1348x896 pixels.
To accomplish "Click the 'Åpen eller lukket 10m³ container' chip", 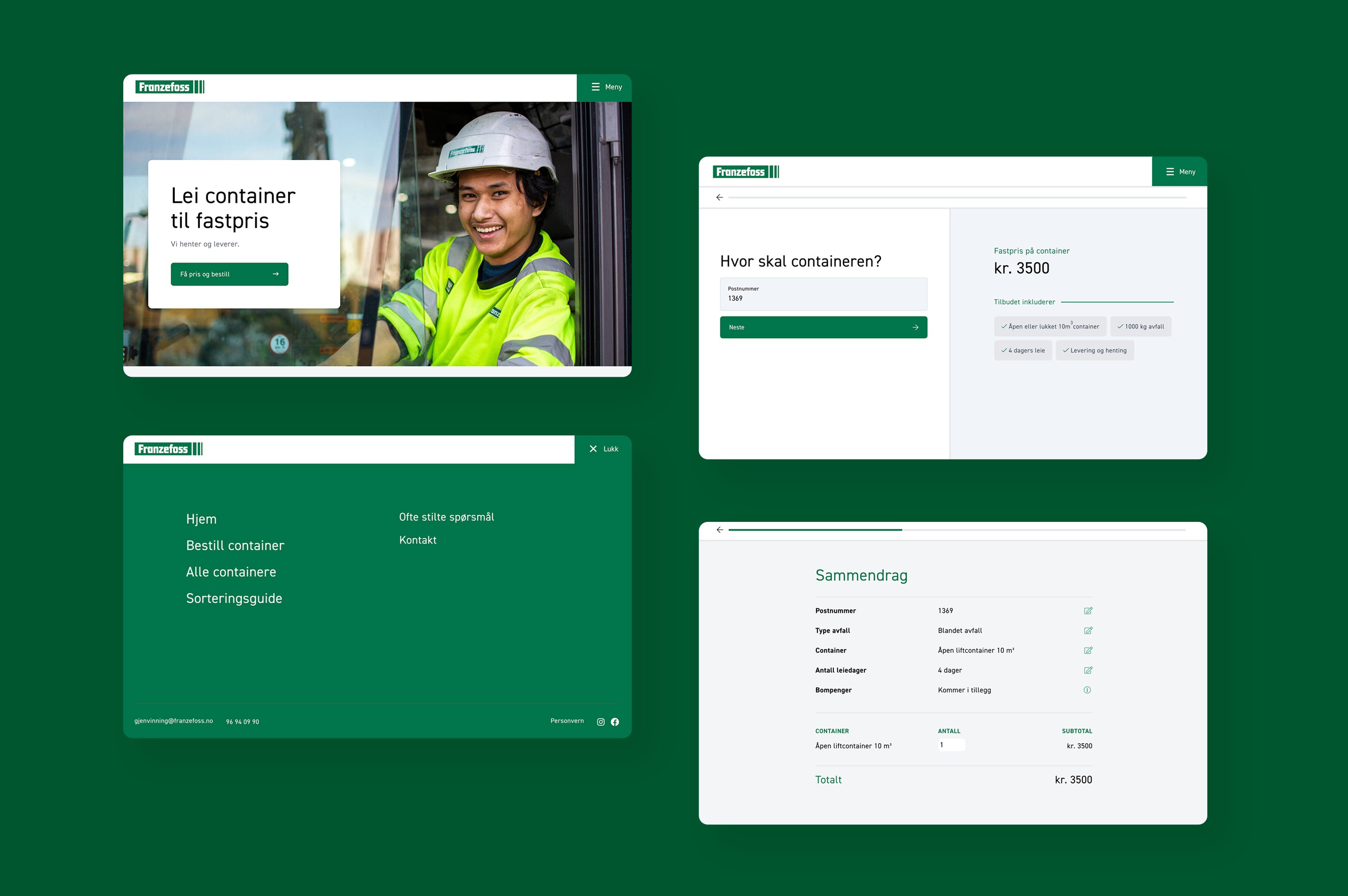I will coord(1050,326).
